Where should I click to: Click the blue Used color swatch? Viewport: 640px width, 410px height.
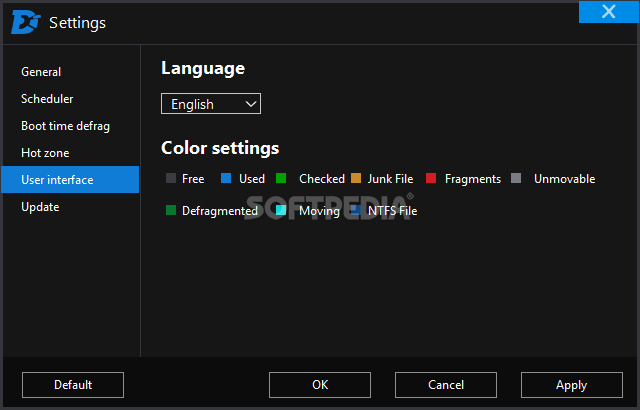point(226,178)
